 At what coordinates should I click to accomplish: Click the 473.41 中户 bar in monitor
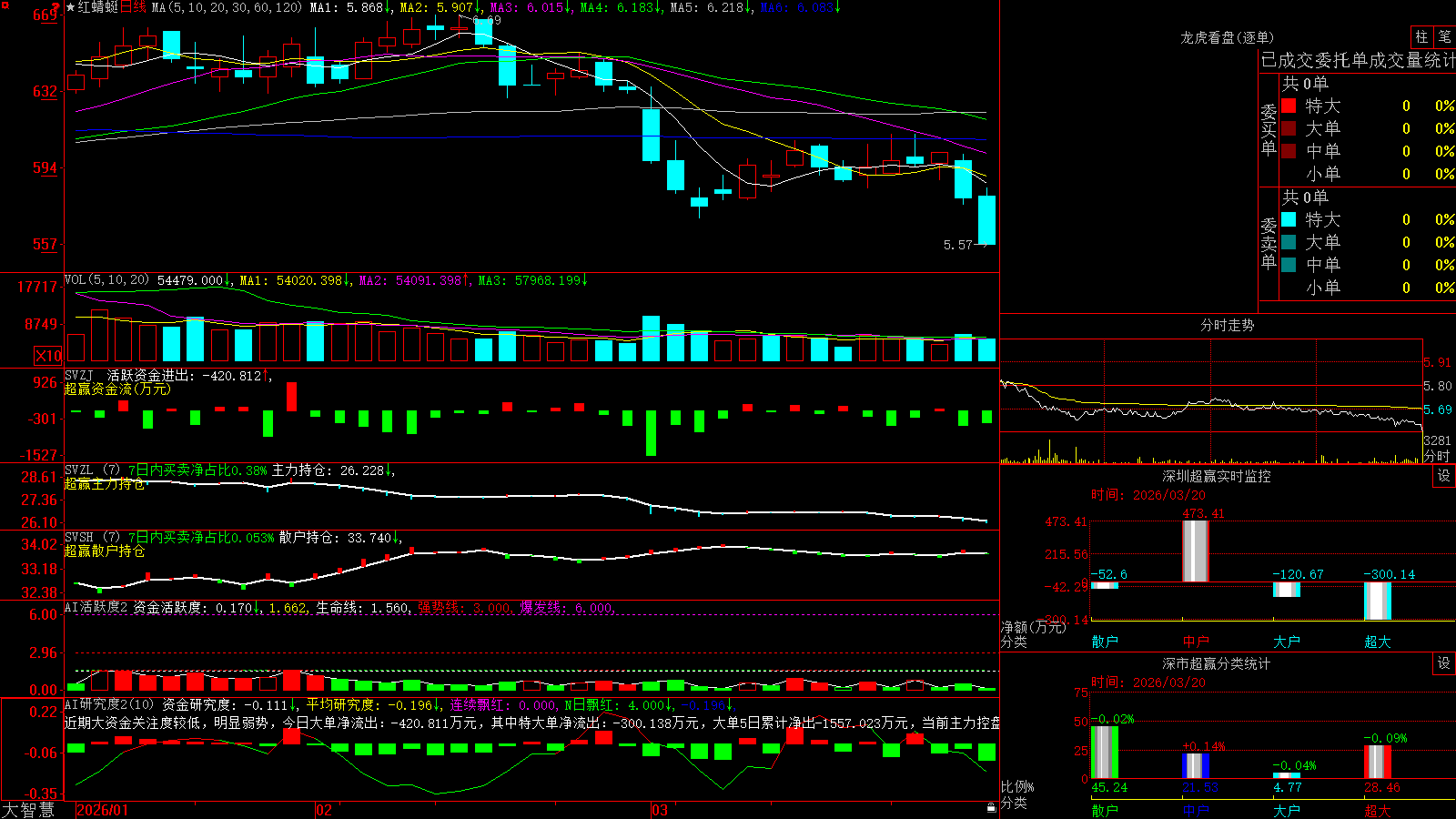[x=1196, y=551]
